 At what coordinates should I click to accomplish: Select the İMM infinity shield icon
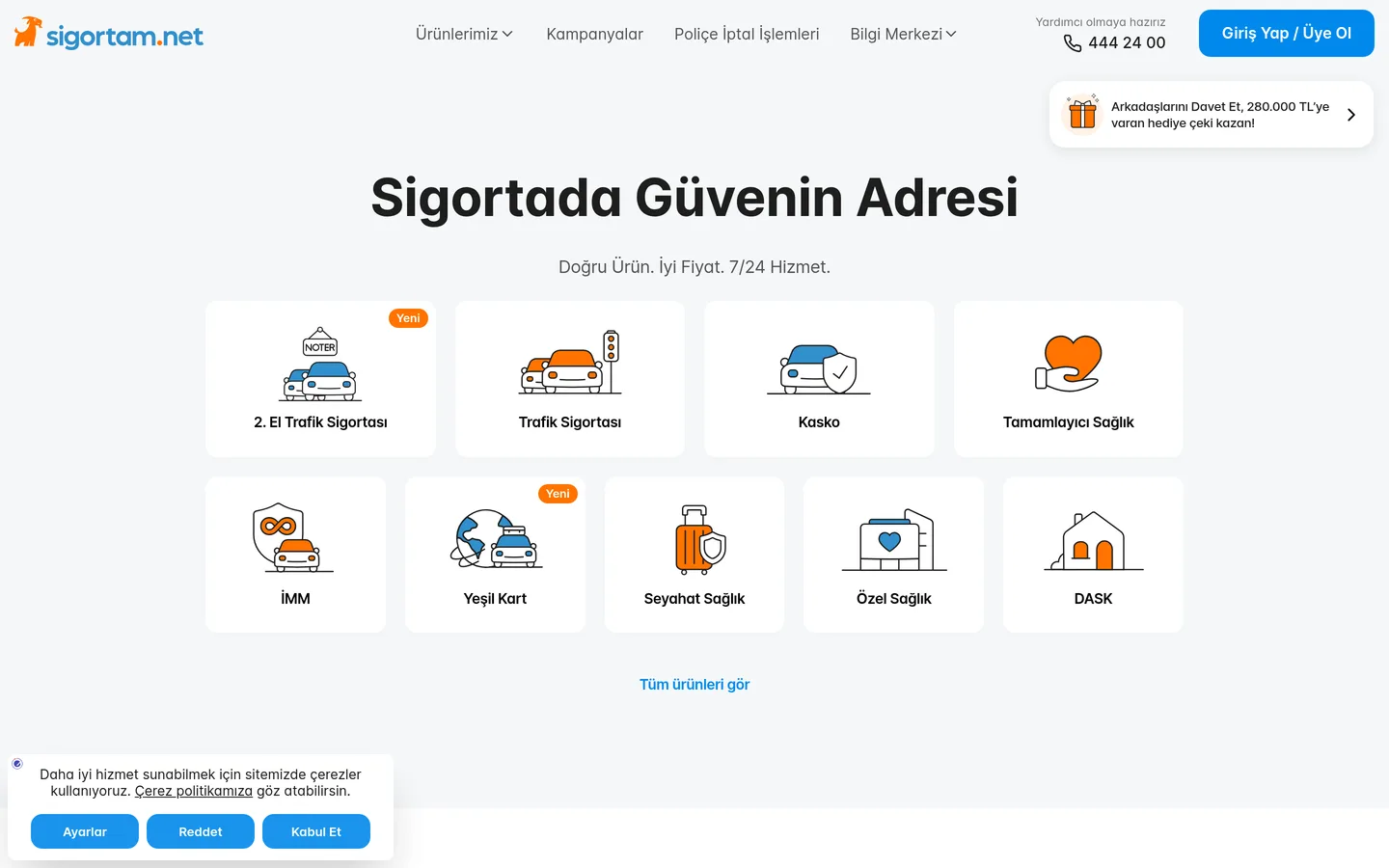tap(293, 538)
